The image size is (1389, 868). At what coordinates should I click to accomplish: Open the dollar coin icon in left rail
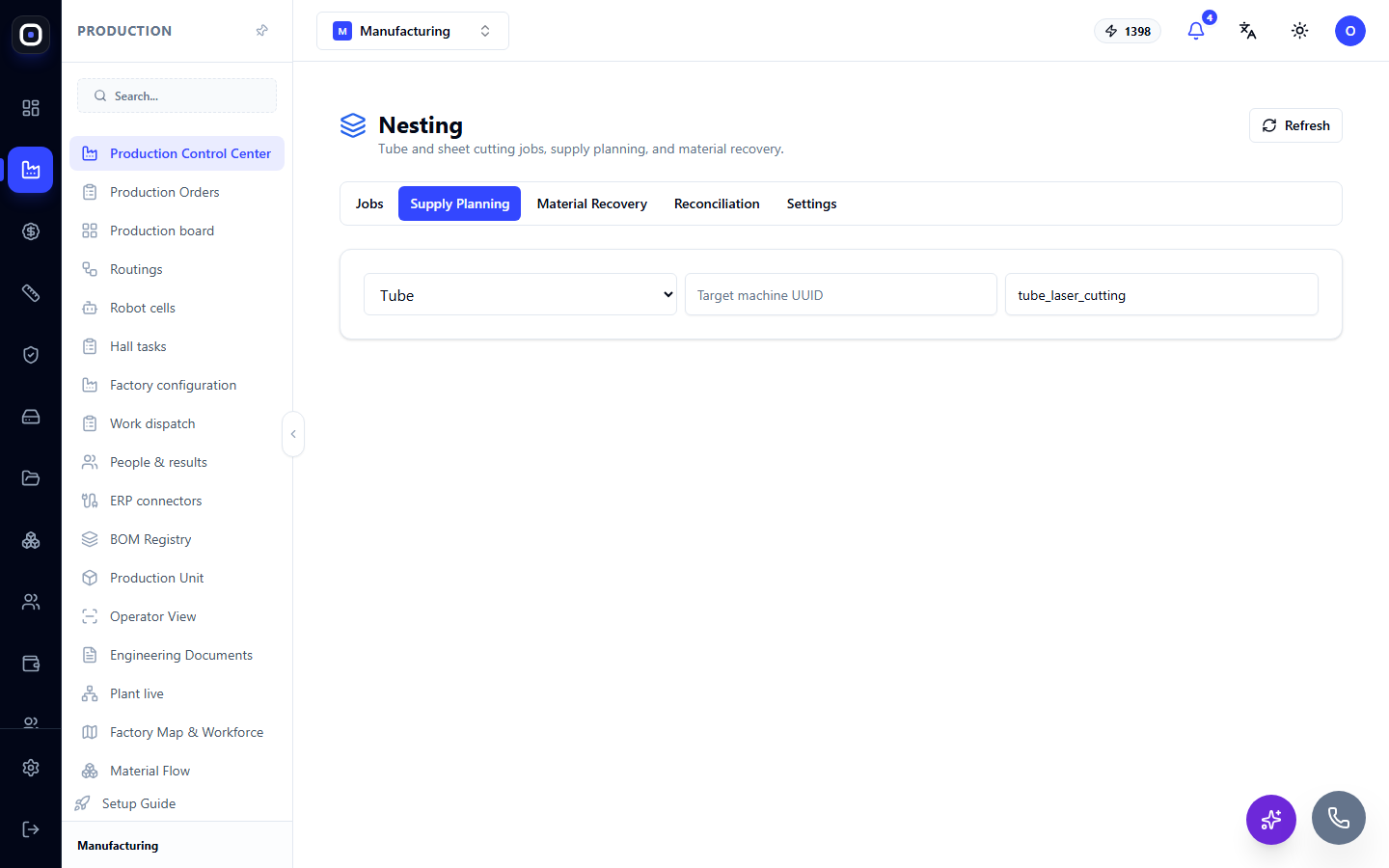tap(31, 231)
